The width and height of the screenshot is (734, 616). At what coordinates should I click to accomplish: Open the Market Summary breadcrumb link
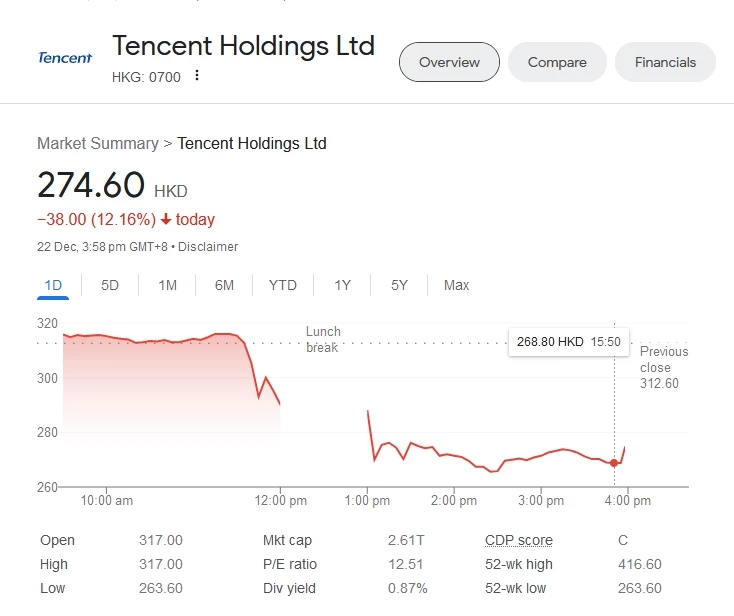pos(98,143)
